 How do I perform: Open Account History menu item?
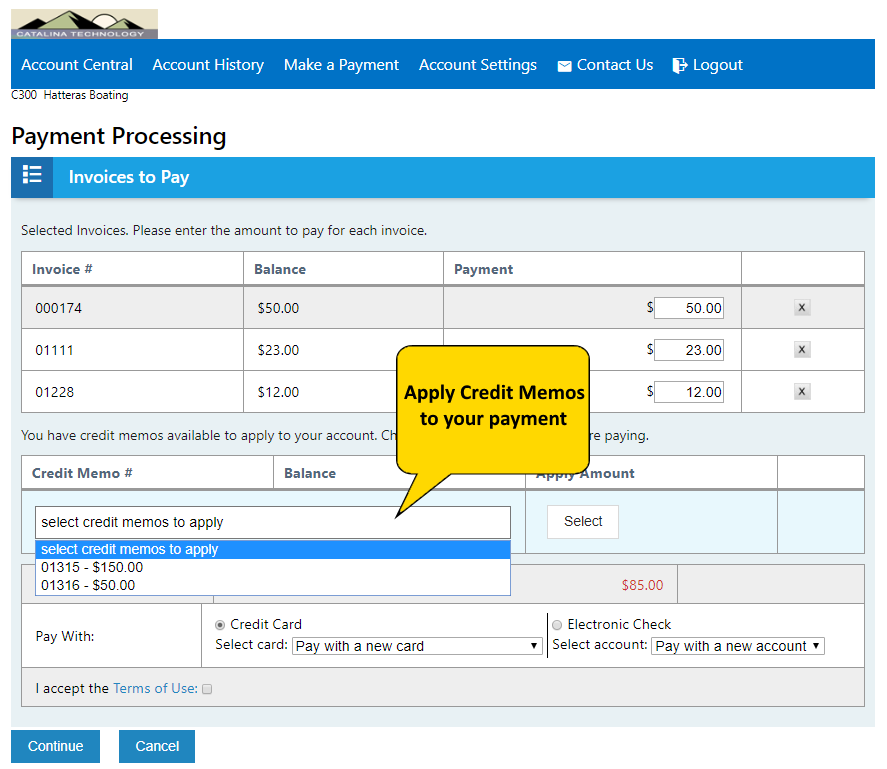click(208, 65)
